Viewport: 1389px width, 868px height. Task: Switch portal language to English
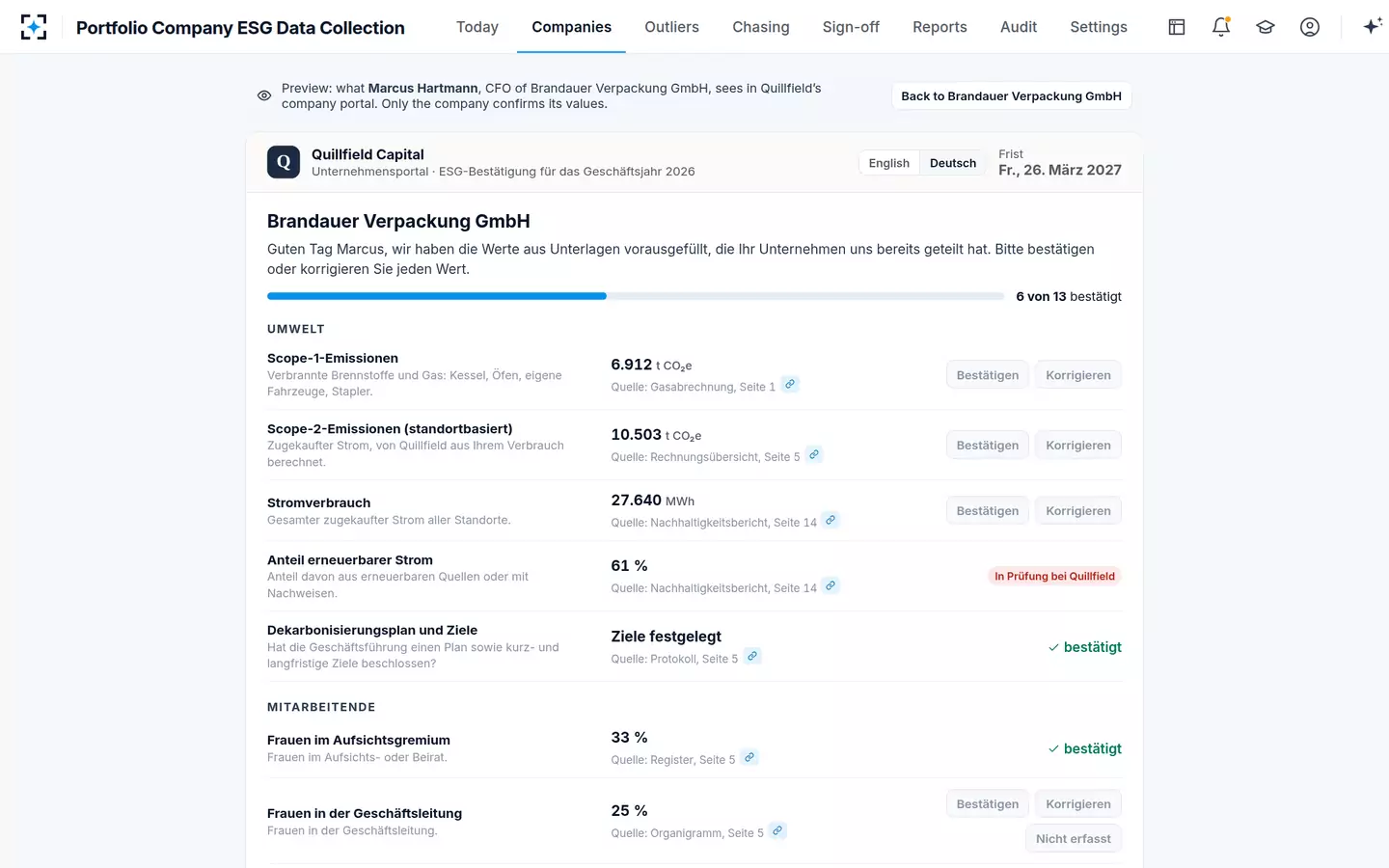pos(888,163)
